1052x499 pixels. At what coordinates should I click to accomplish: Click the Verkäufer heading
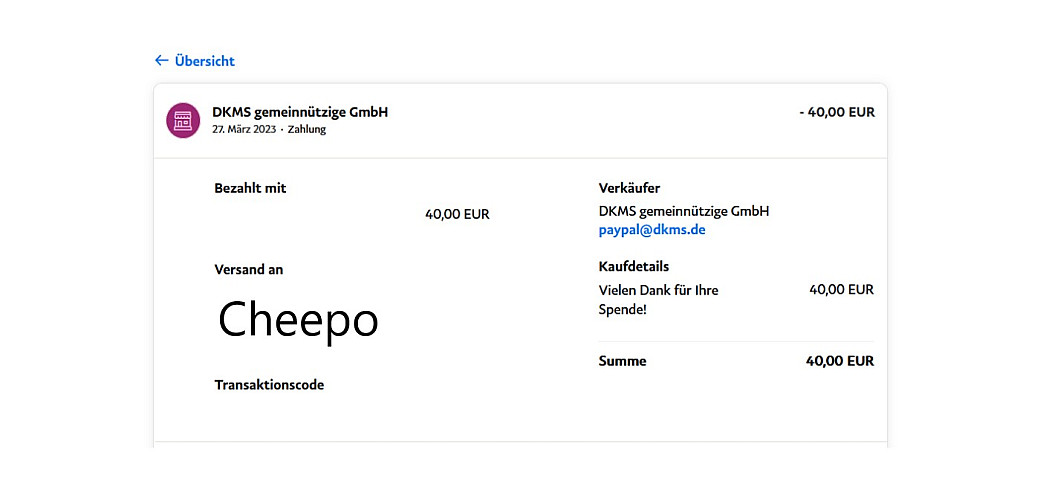coord(629,188)
